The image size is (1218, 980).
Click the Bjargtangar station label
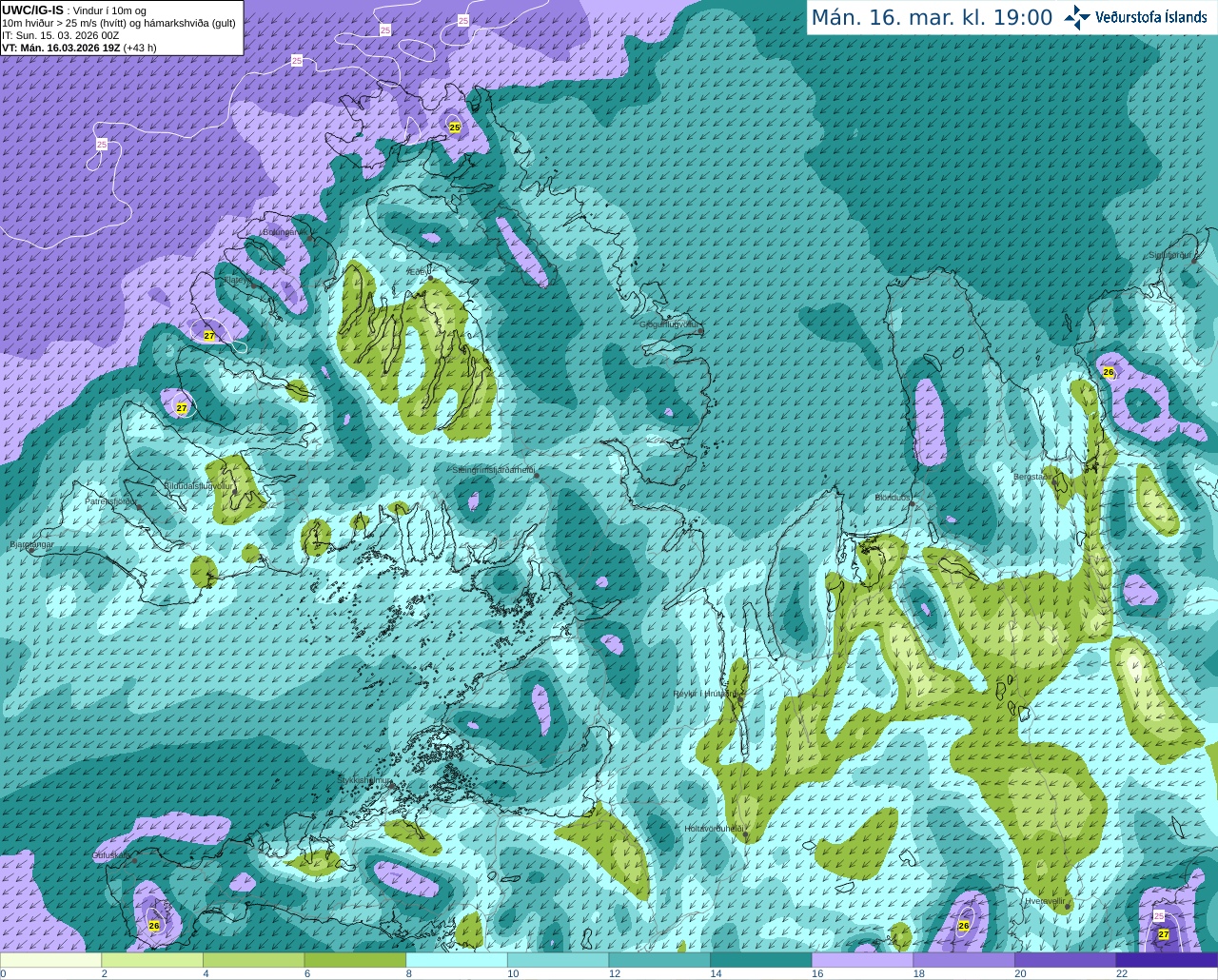tap(31, 544)
